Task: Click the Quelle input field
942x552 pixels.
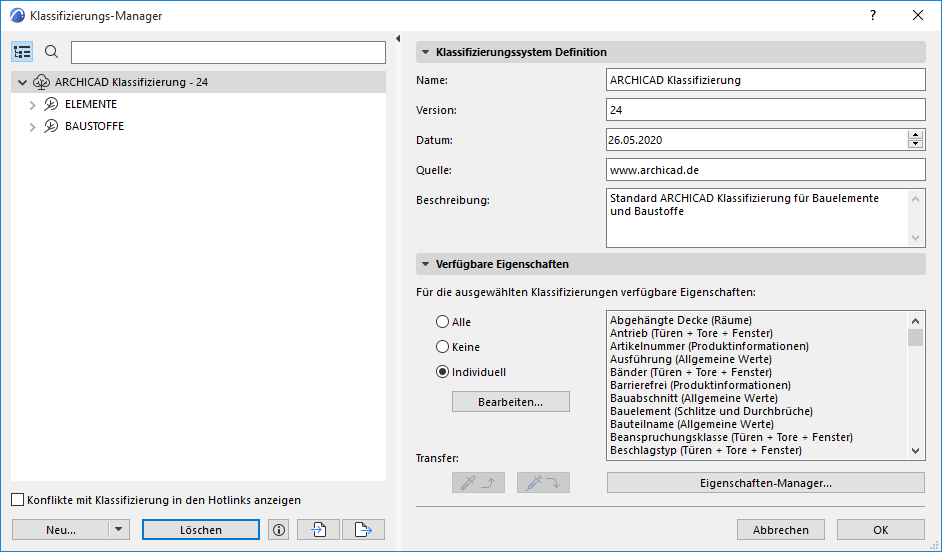Action: (x=765, y=170)
